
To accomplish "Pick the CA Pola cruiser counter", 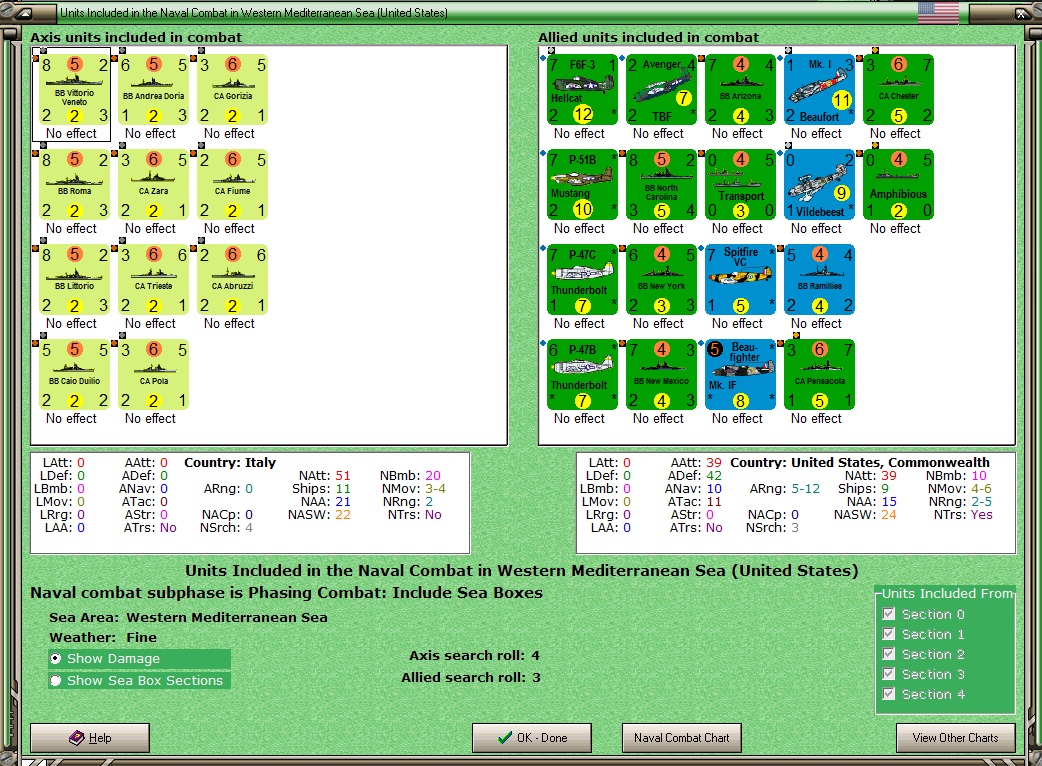I will (154, 375).
